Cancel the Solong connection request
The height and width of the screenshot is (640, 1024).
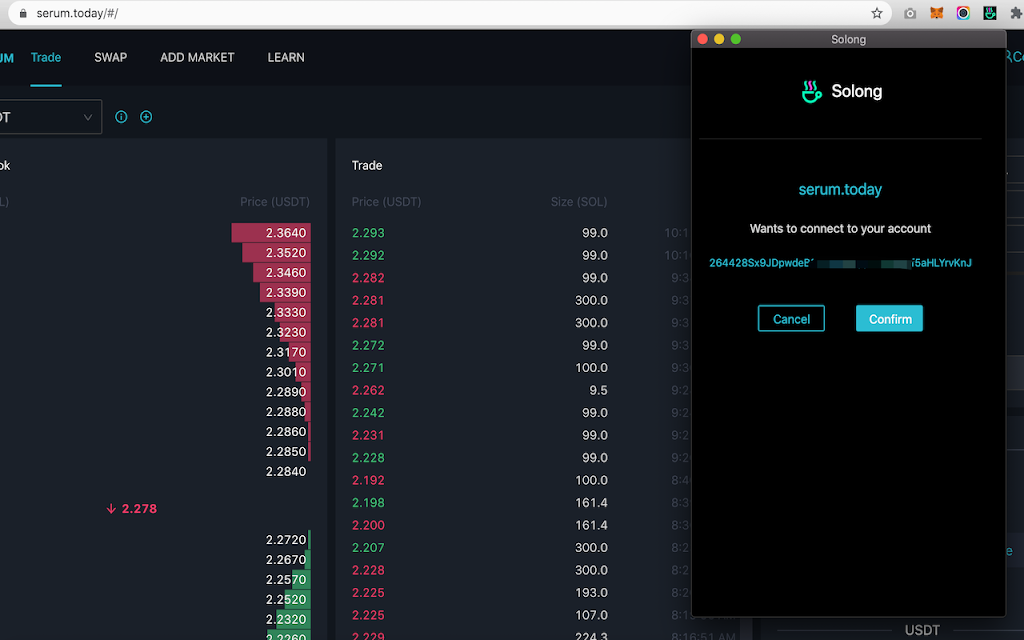coord(791,319)
